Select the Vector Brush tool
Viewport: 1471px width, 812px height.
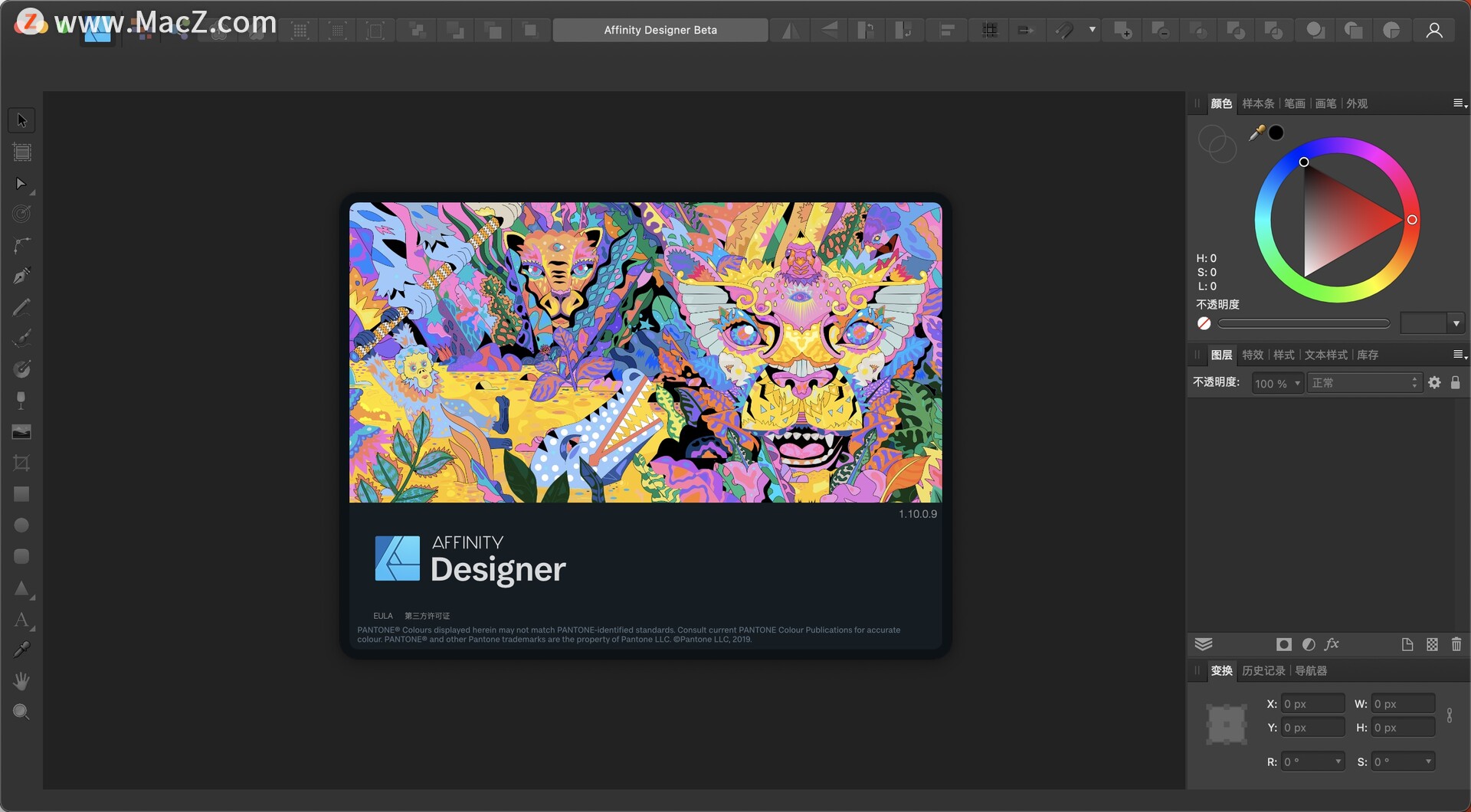point(21,339)
